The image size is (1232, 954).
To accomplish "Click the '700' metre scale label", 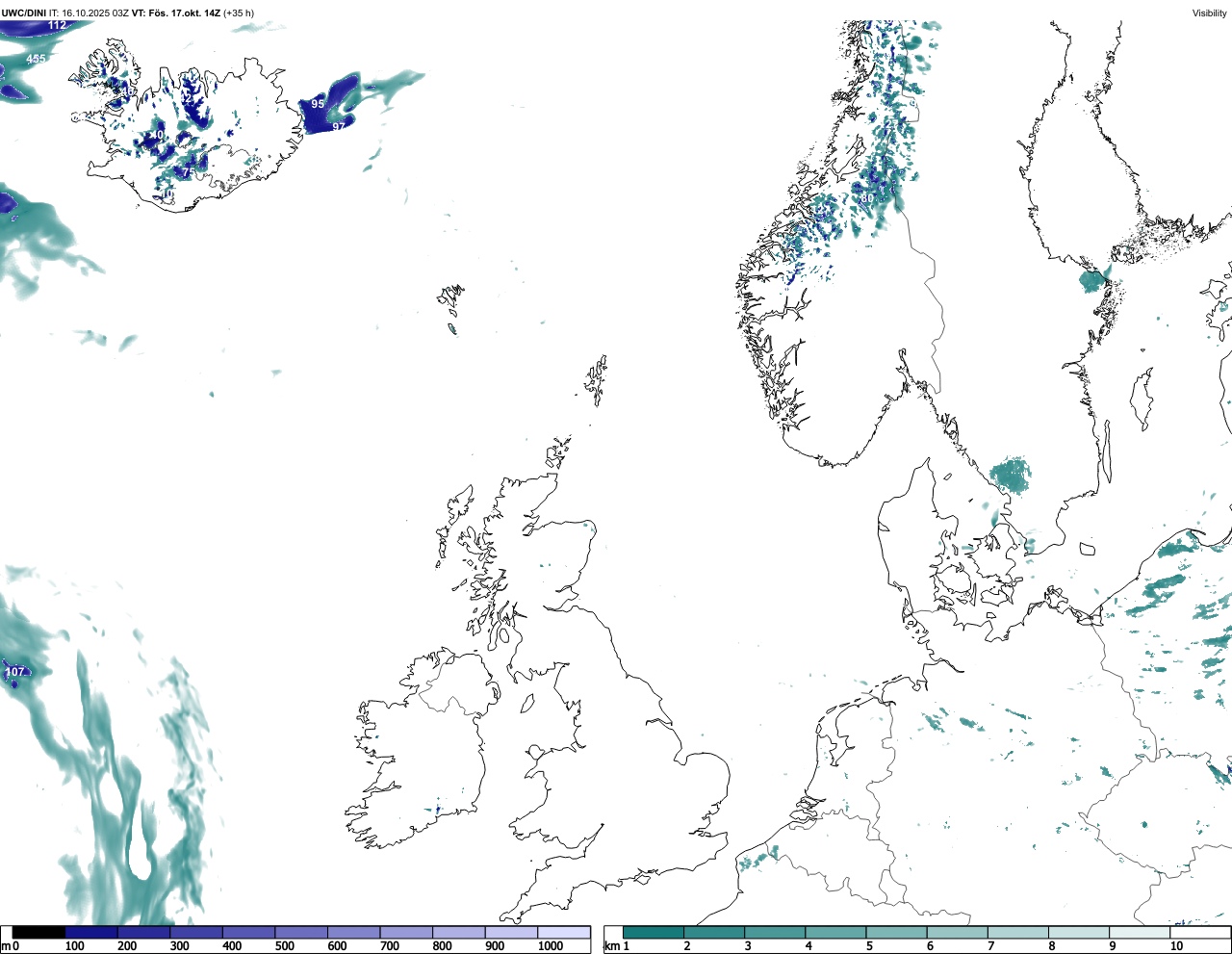I will 389,946.
